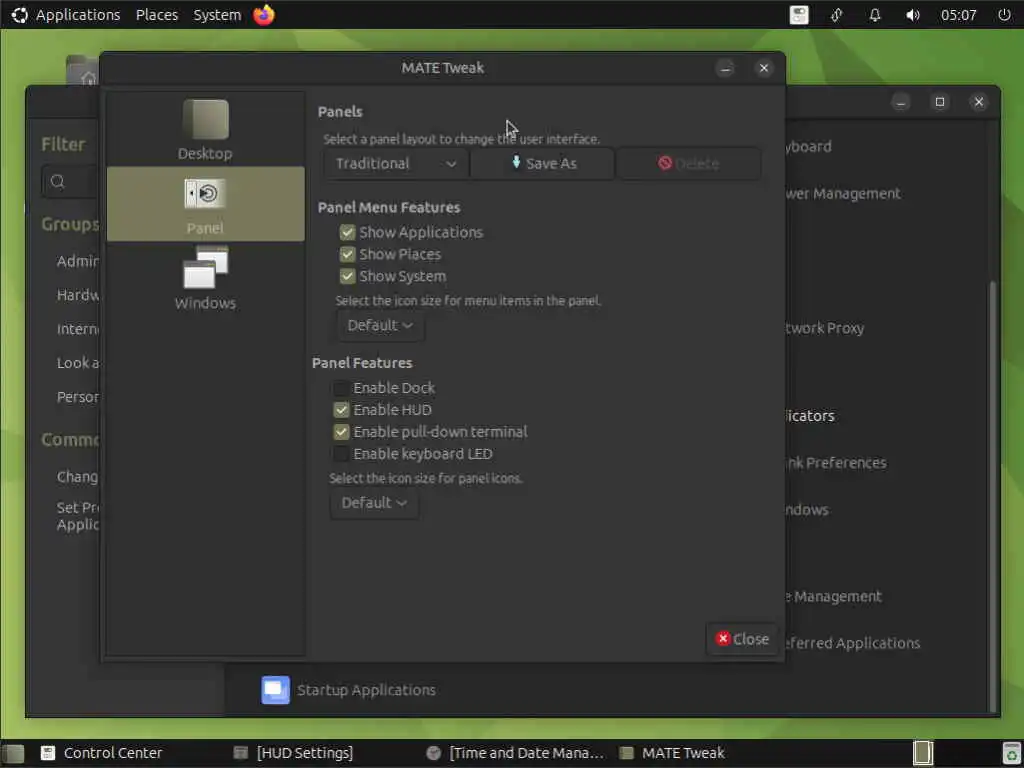The height and width of the screenshot is (768, 1024).
Task: Open the network indicator in top panel
Action: 837,14
